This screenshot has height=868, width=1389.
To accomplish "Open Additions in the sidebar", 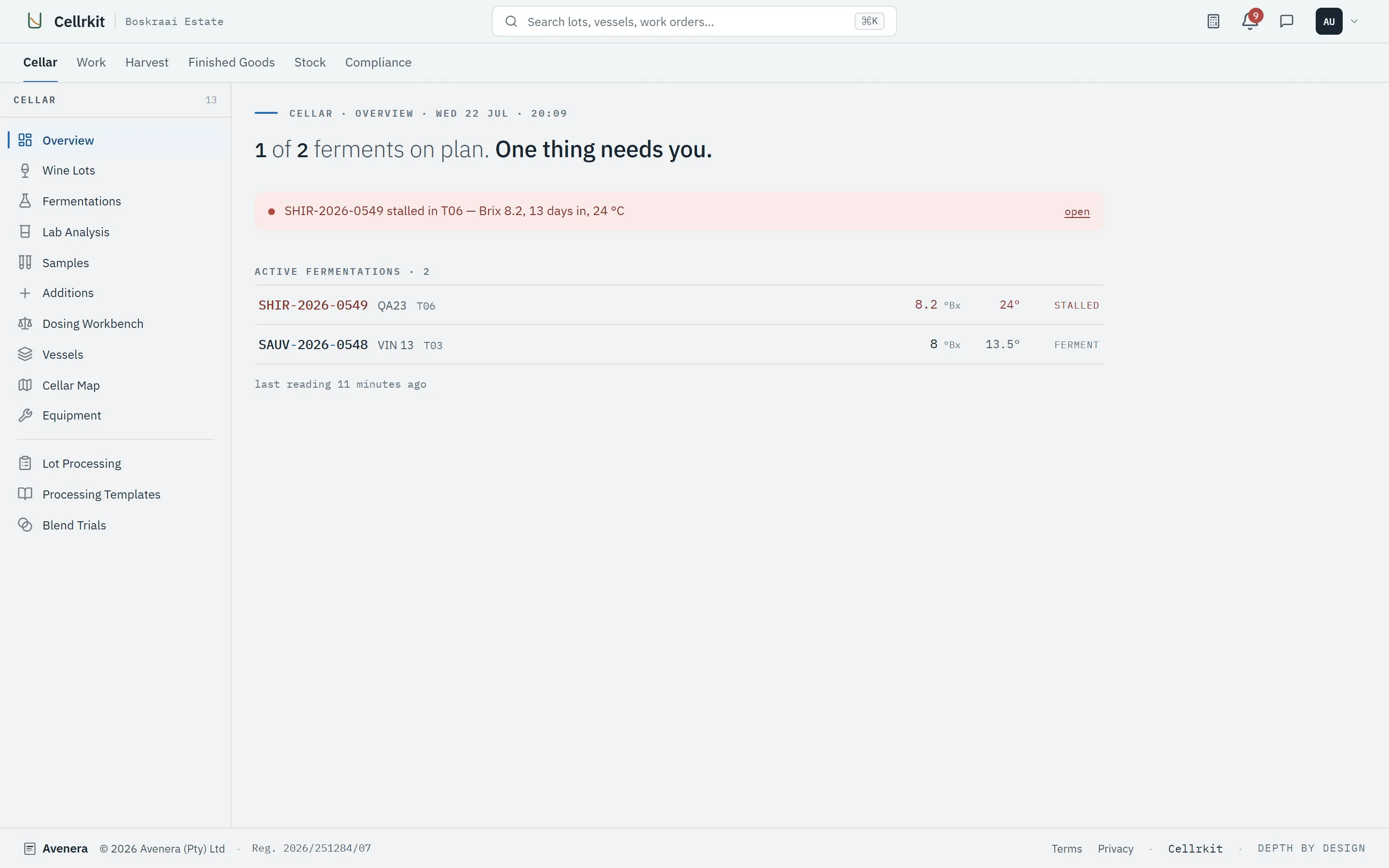I will point(115,293).
